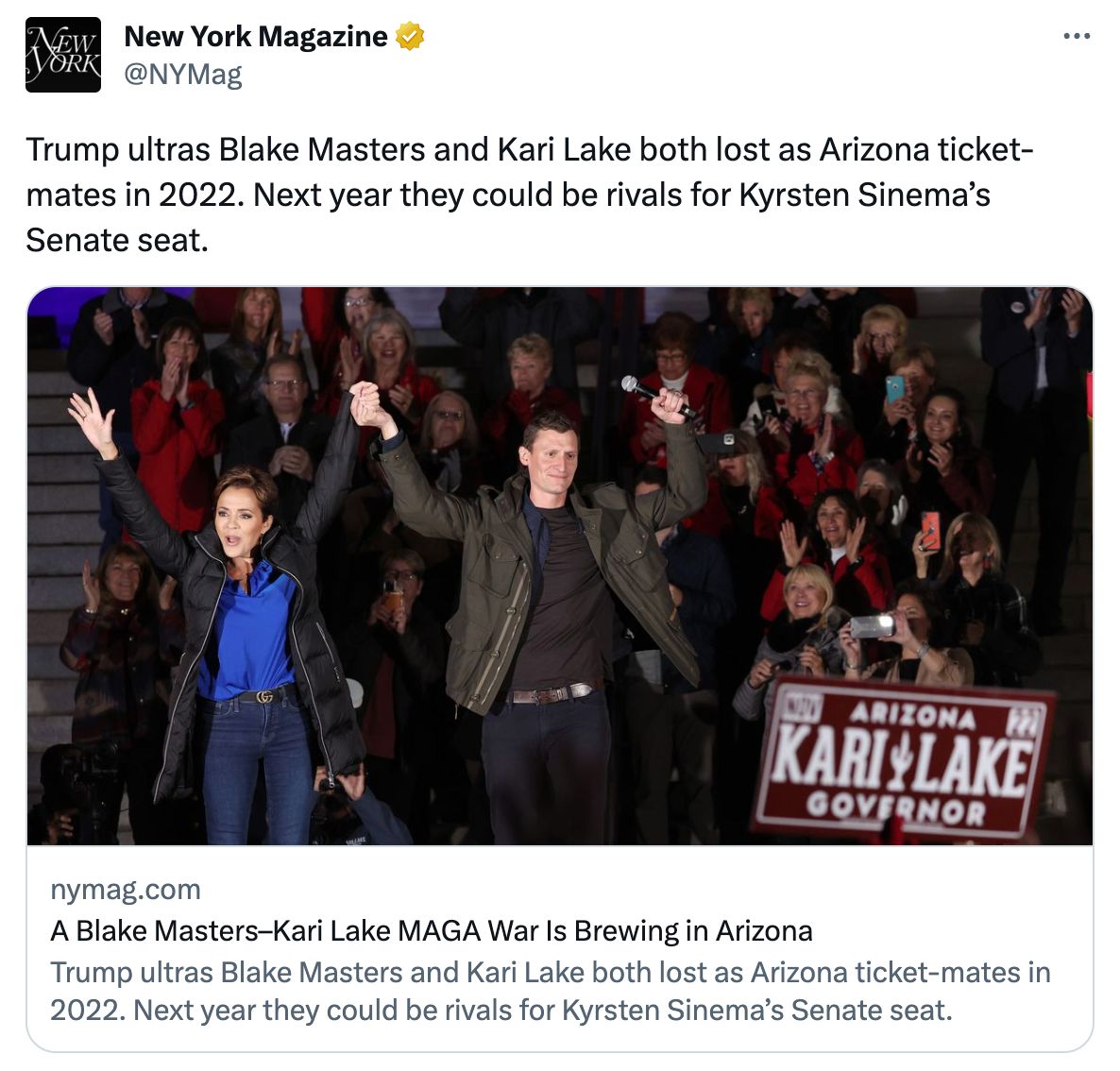Click the Kari Lake Governor sign in photo
Viewport: 1120px width, 1071px height.
pos(902,759)
